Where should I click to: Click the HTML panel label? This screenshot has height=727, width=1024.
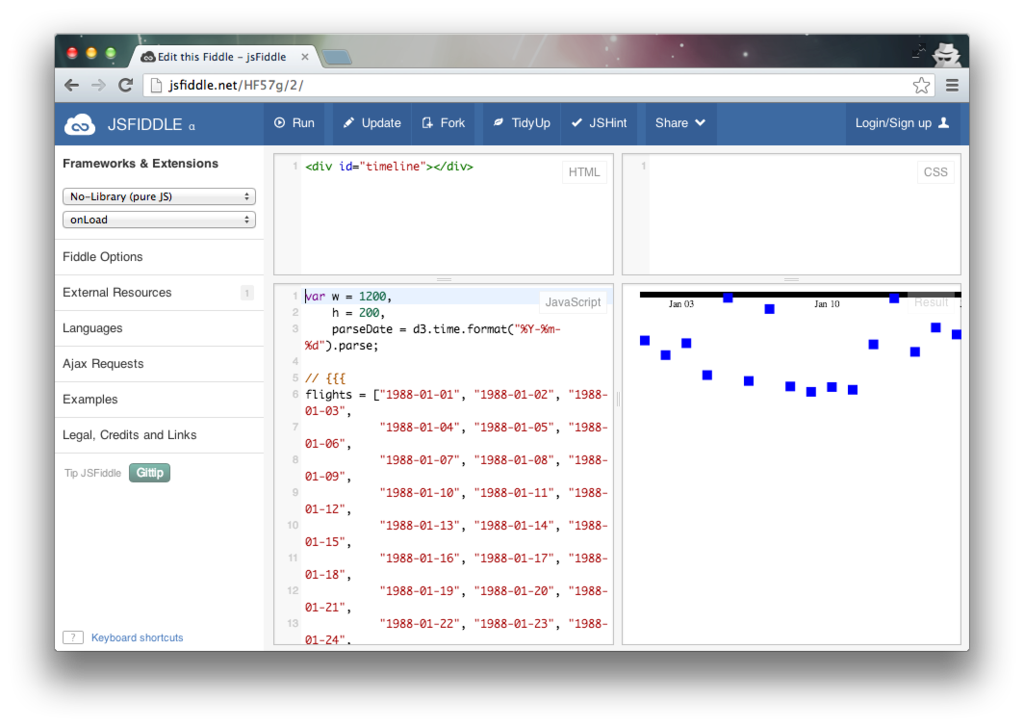tap(584, 172)
